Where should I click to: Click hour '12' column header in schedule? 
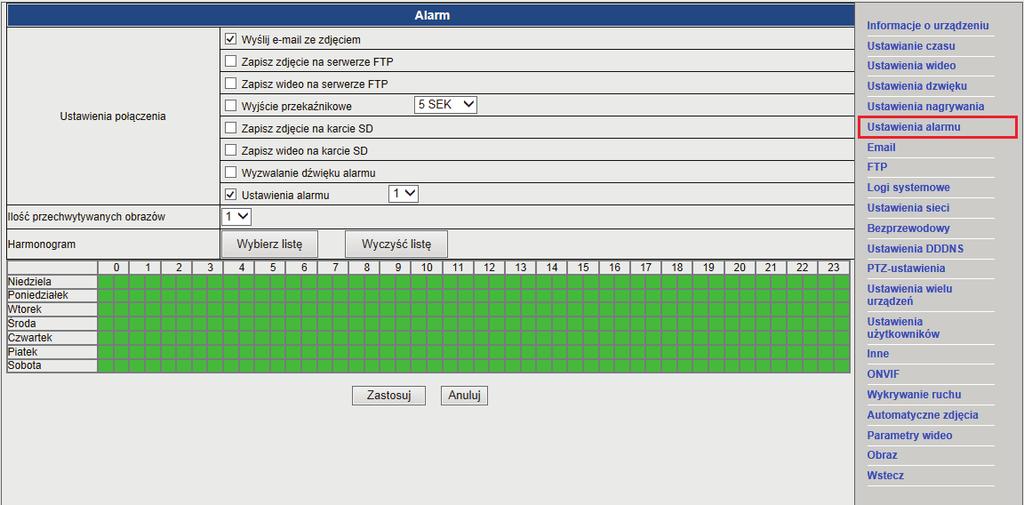pyautogui.click(x=489, y=267)
